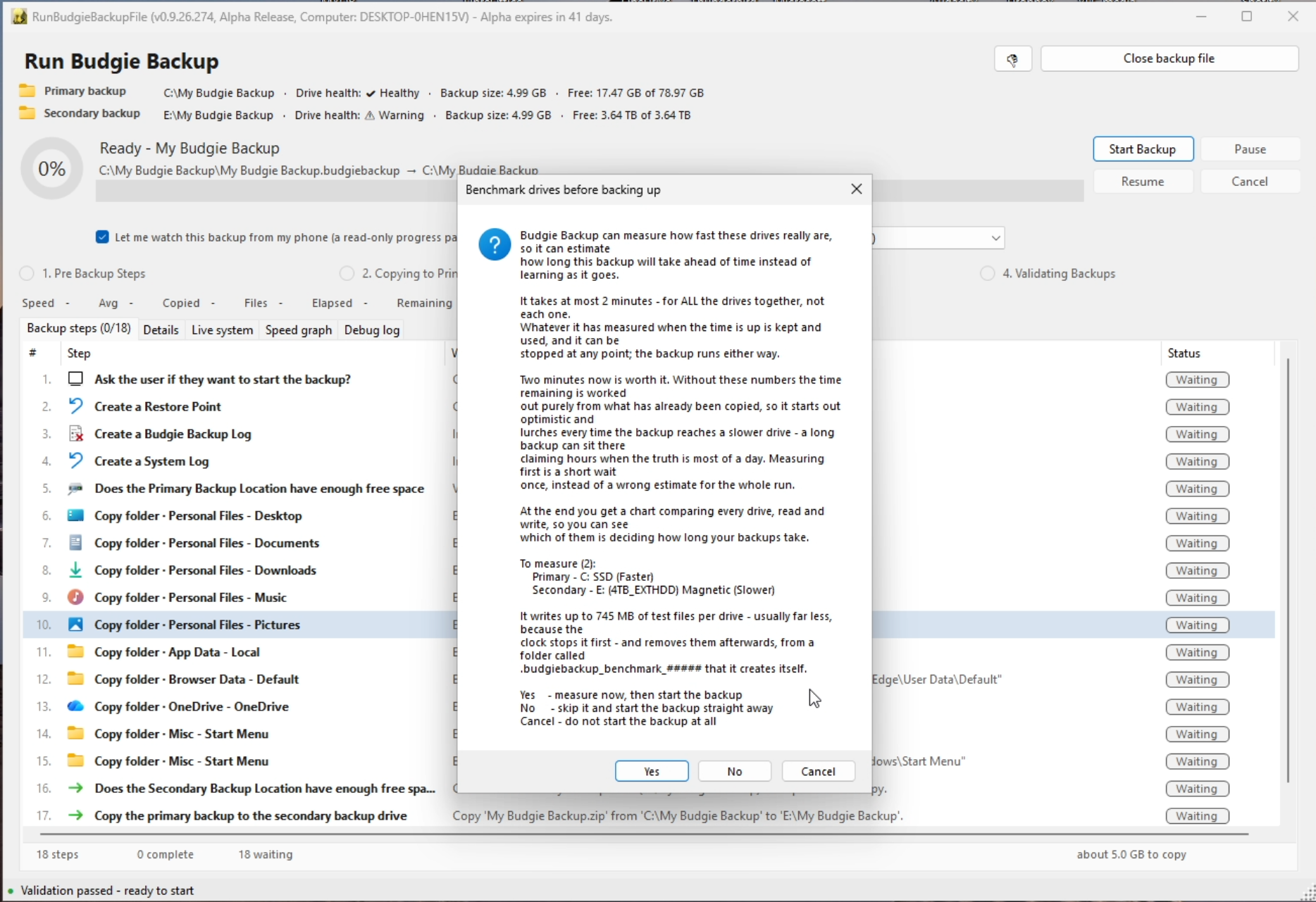Switch to the Backup steps (0/18) tab

click(x=79, y=329)
